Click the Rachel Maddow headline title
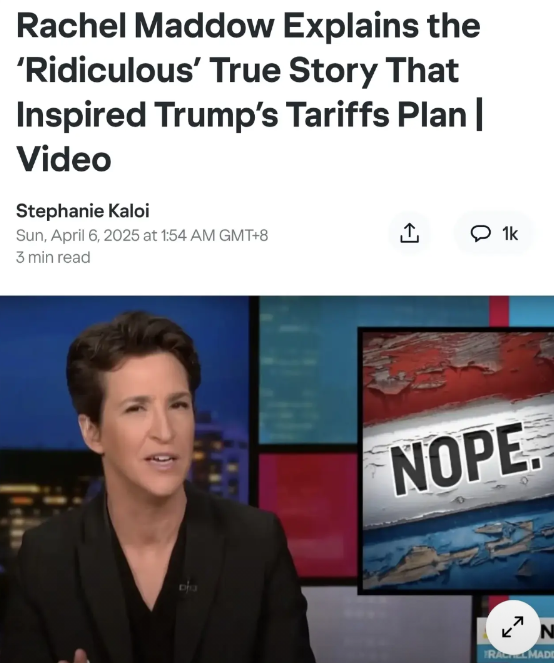554x663 pixels. [x=250, y=92]
